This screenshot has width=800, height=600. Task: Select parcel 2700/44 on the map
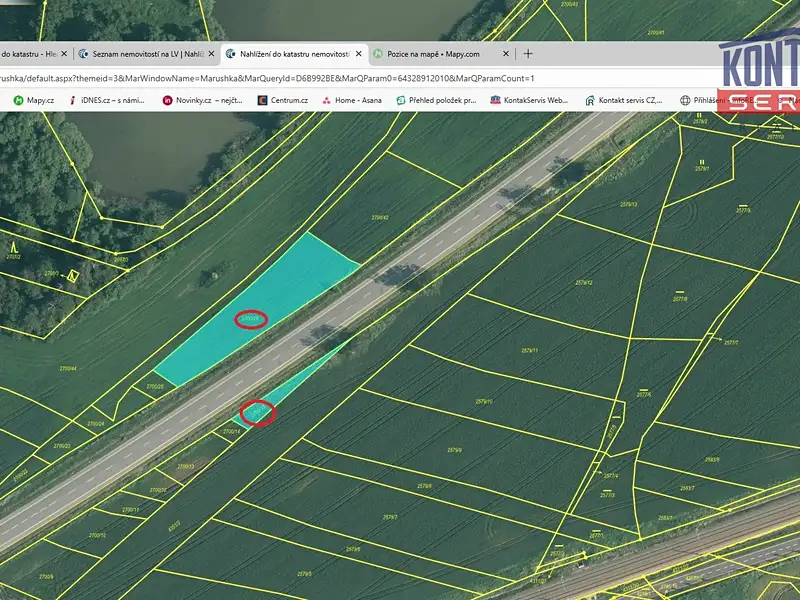tap(68, 368)
